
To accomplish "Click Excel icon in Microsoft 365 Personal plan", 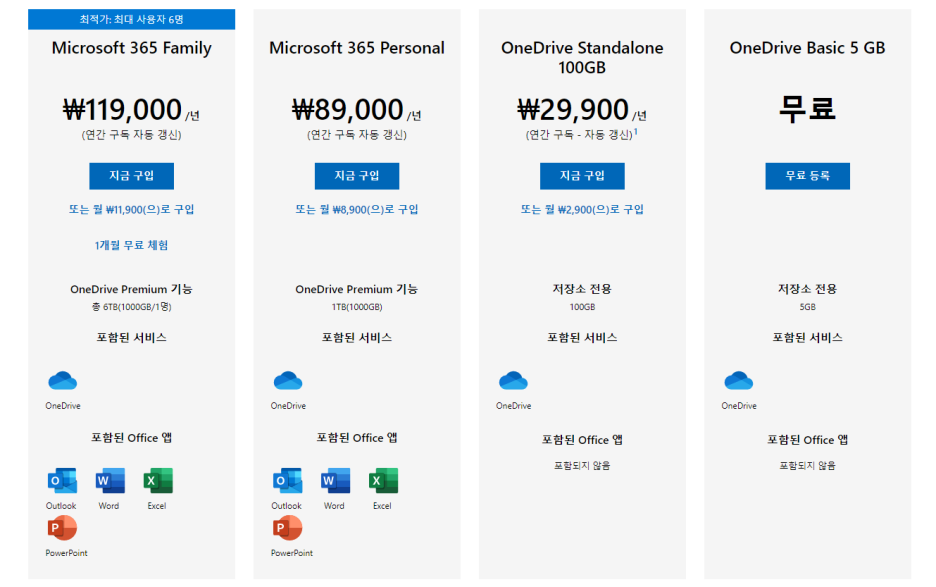I will click(x=383, y=481).
